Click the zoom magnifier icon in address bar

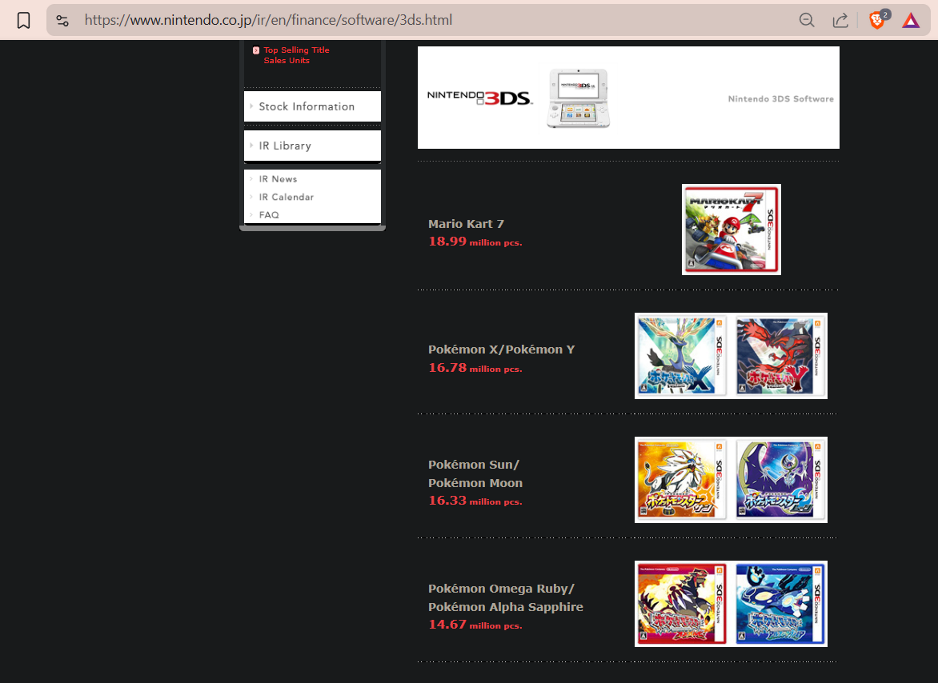806,20
